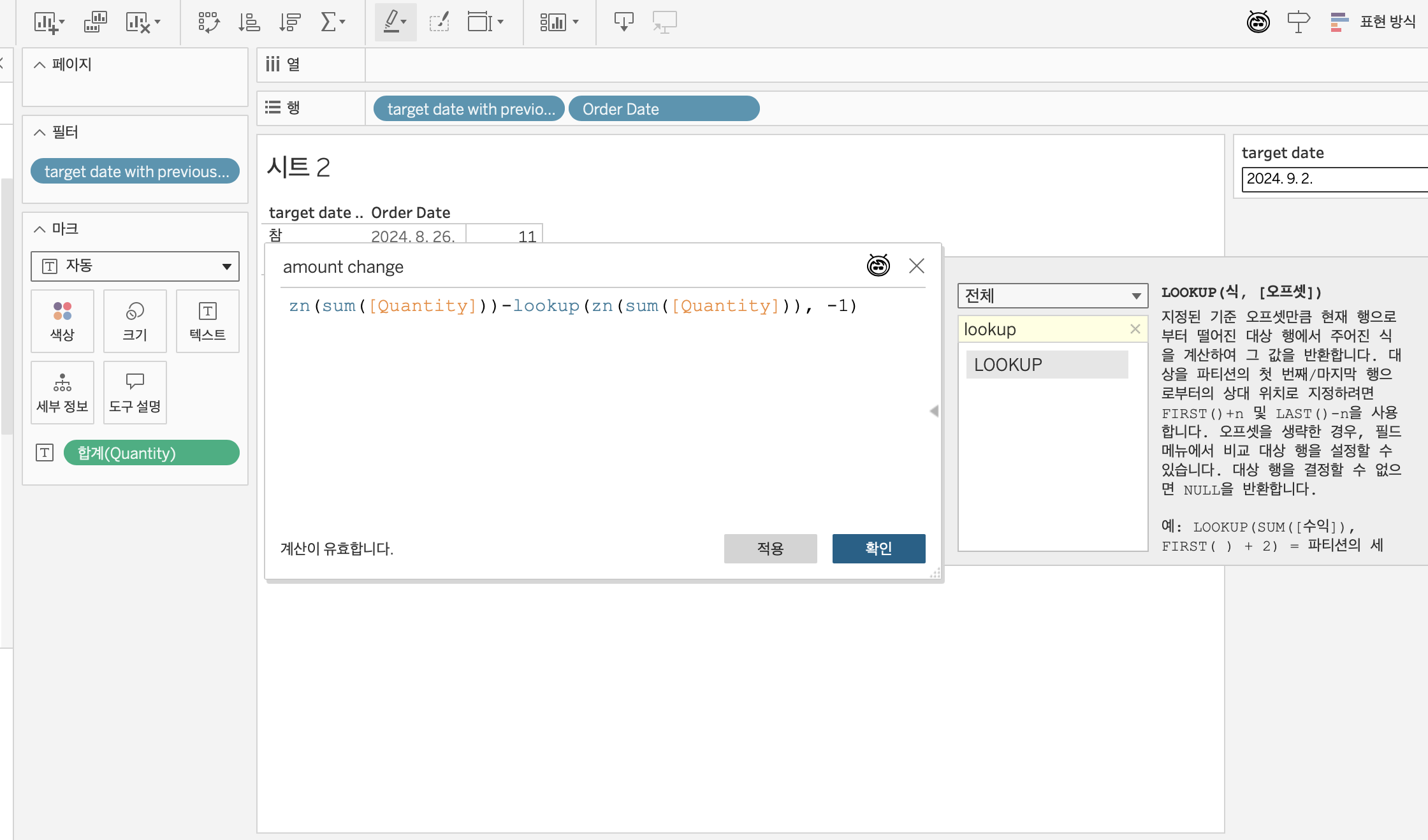Collapse the Pages shelf
Viewport: 1428px width, 840px height.
[x=40, y=64]
